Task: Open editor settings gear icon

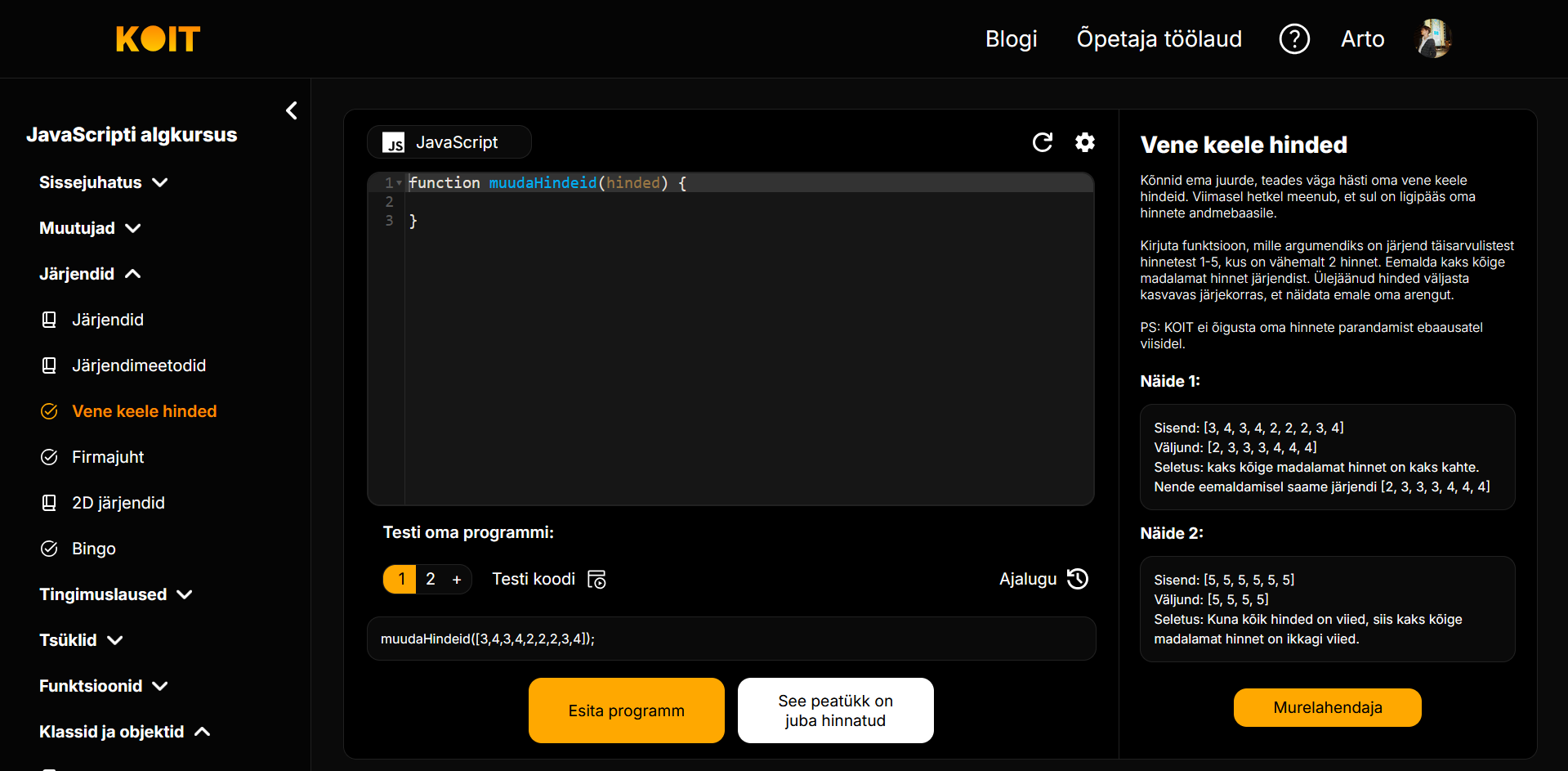Action: [1084, 142]
